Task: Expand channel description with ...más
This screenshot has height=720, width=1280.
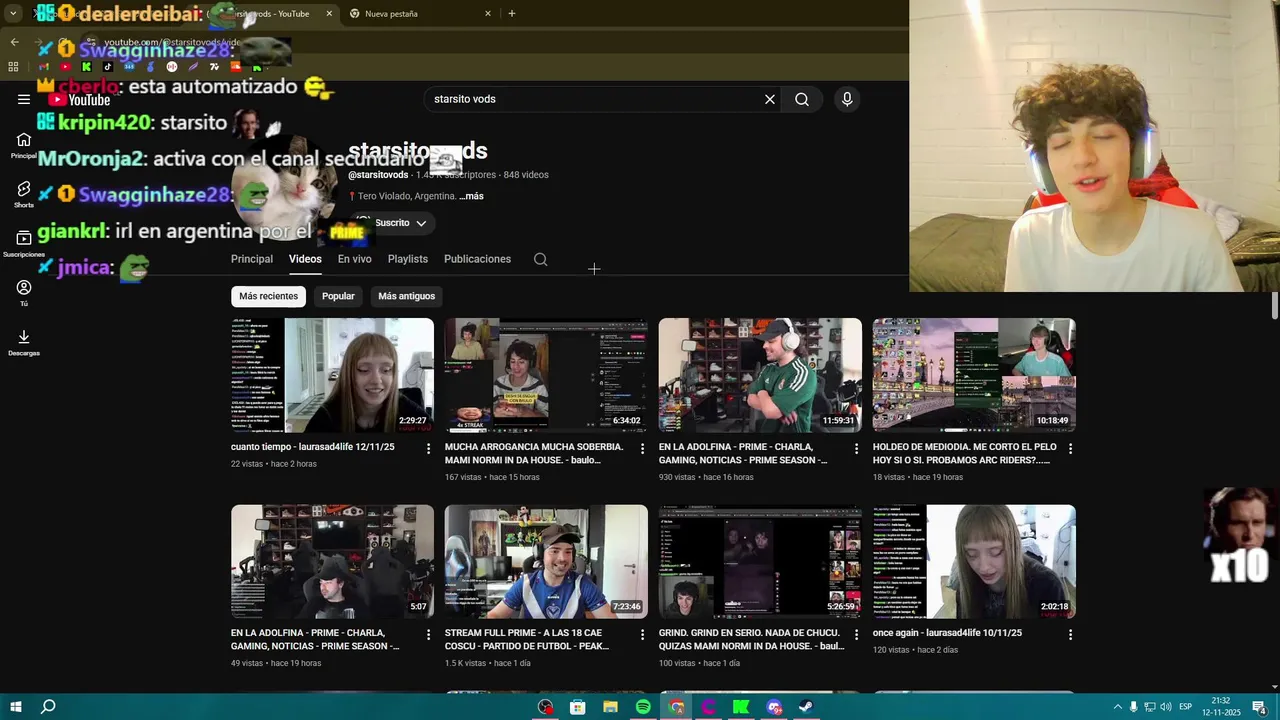Action: click(471, 196)
